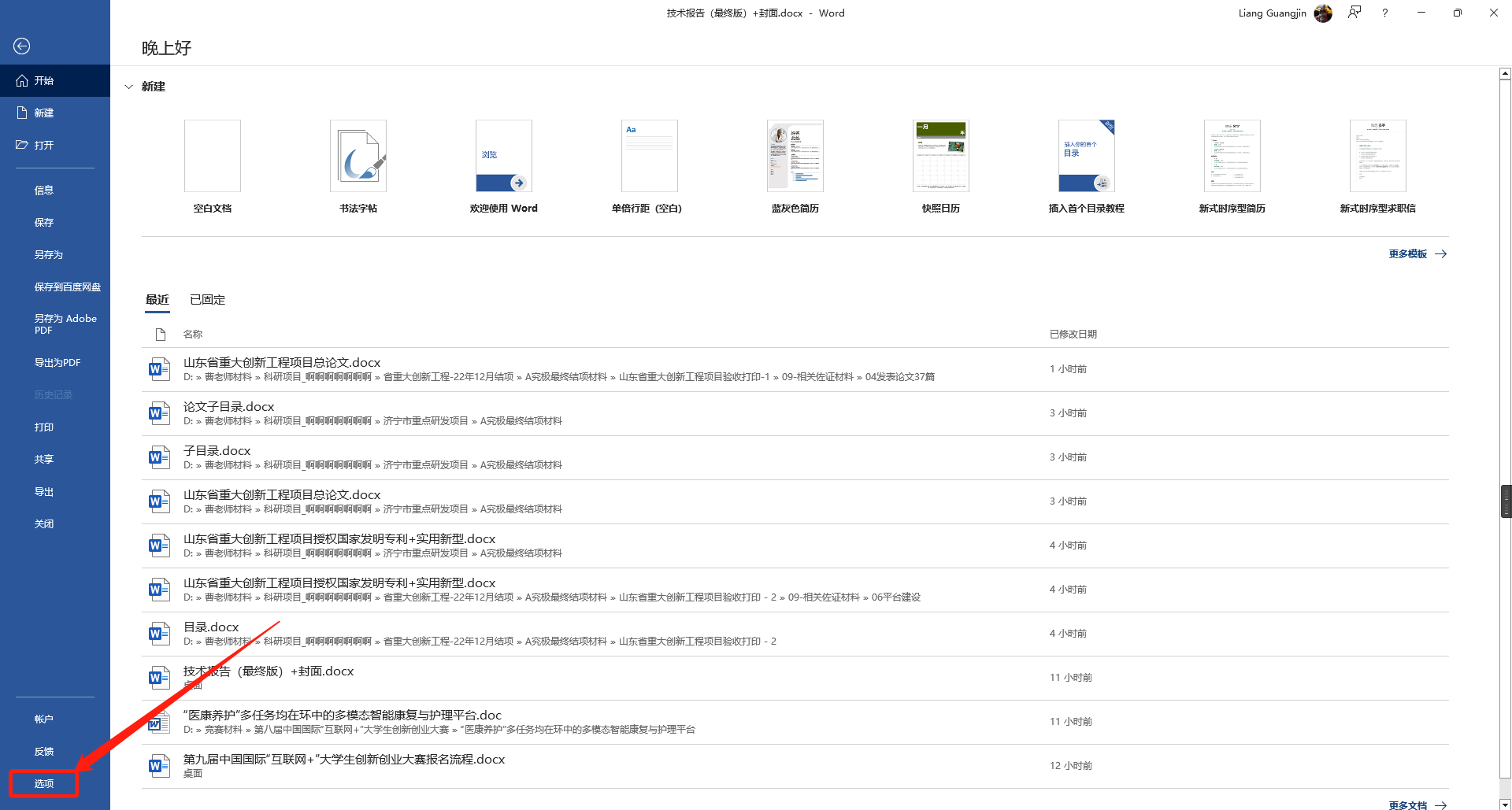Click Word icon of 第九届中国国际 file
Screen dimensions: 1512x810
[x=159, y=766]
